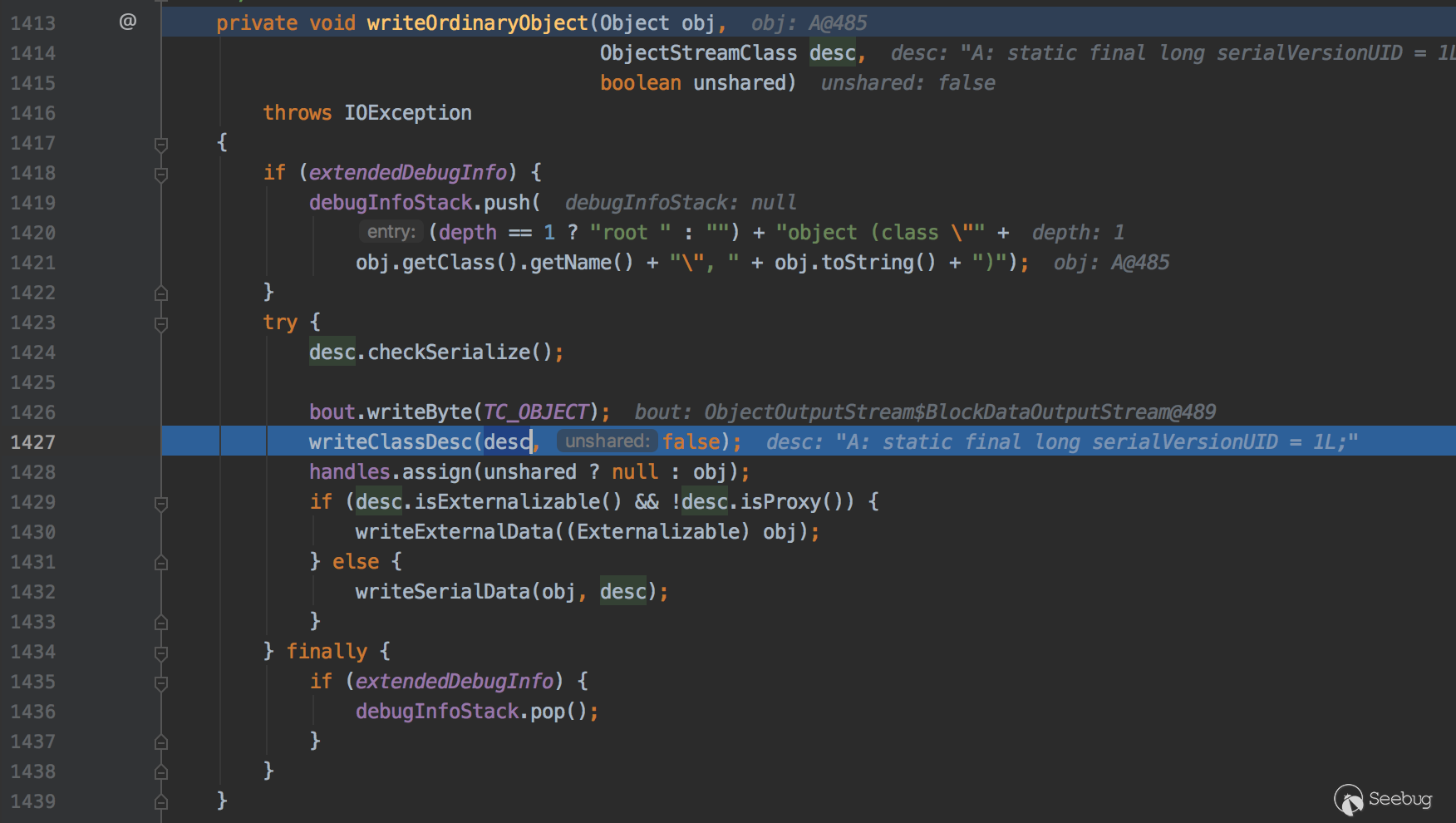Image resolution: width=1456 pixels, height=823 pixels.
Task: Click the isProxy() call
Action: pos(792,501)
